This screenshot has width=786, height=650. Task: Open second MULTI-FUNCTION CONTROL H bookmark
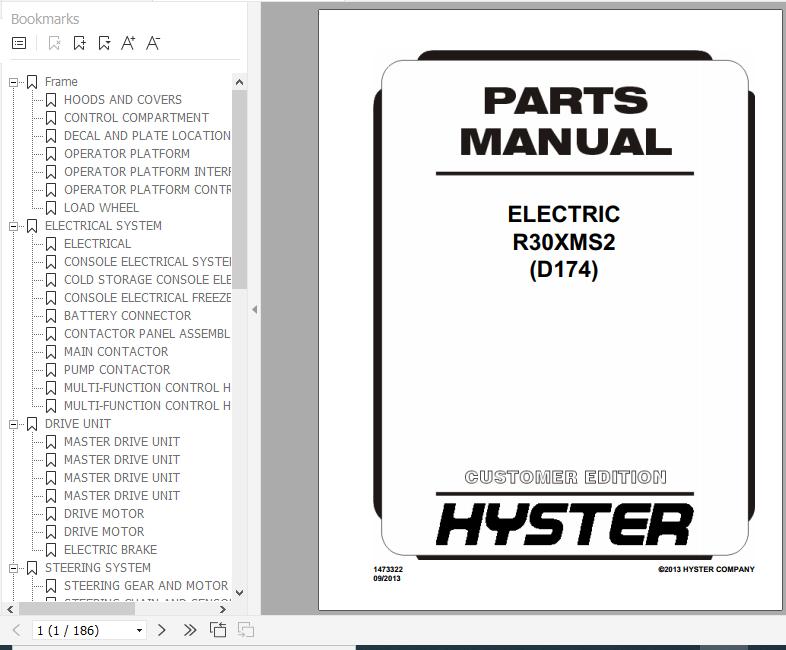(147, 406)
